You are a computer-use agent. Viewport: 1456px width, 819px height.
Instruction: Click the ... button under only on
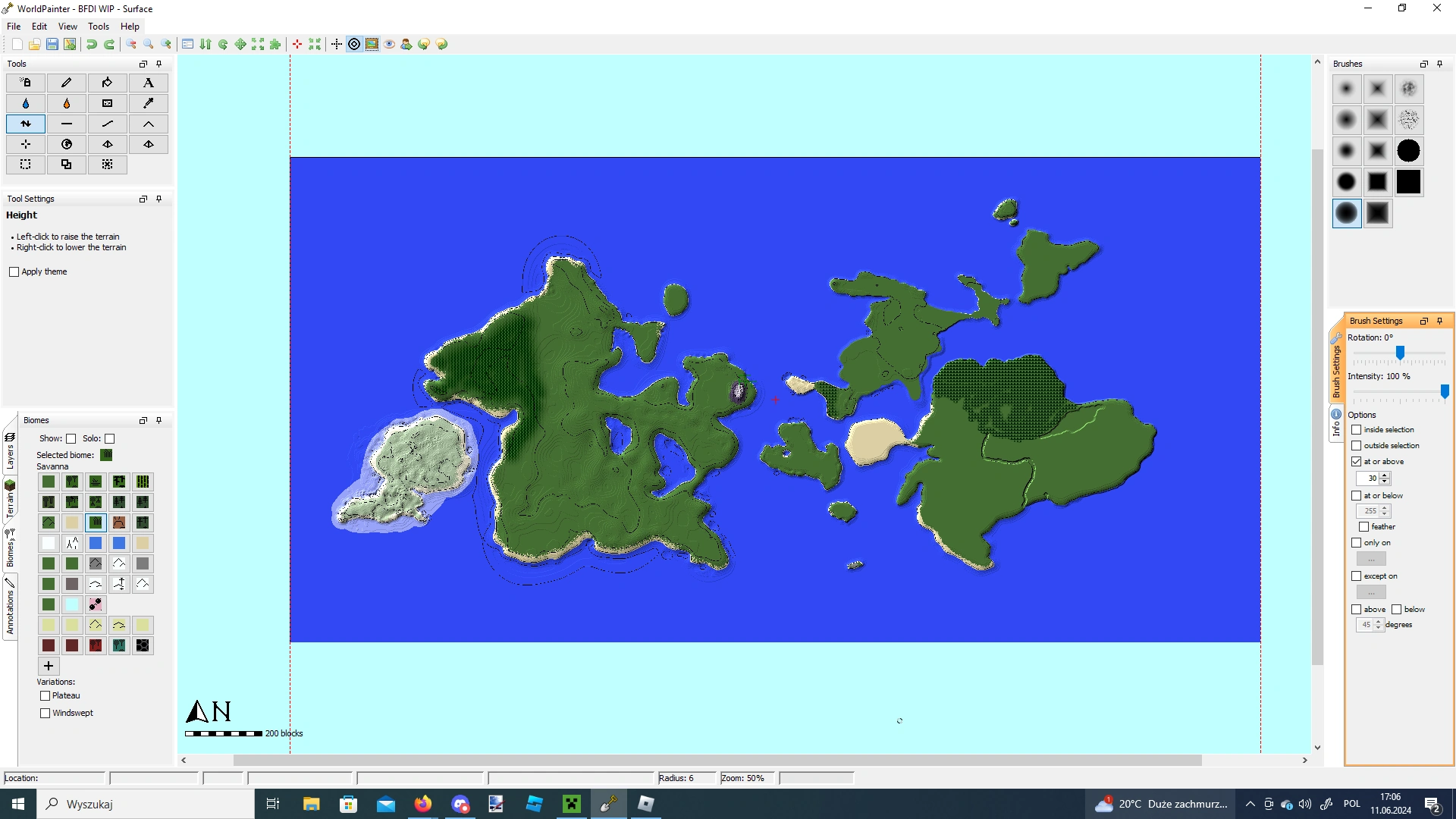pos(1370,558)
